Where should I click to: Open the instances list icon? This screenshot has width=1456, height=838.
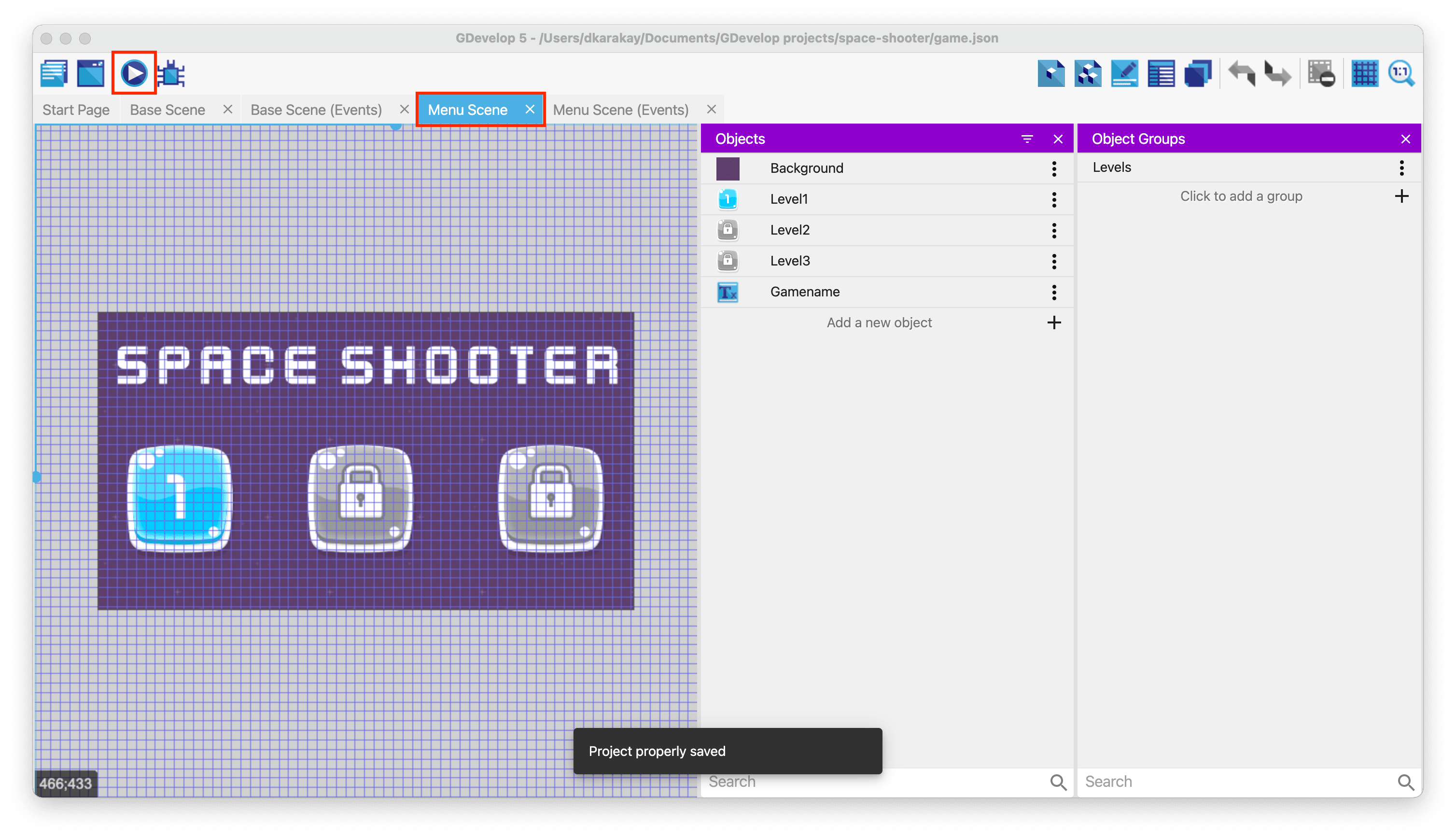[x=1162, y=74]
